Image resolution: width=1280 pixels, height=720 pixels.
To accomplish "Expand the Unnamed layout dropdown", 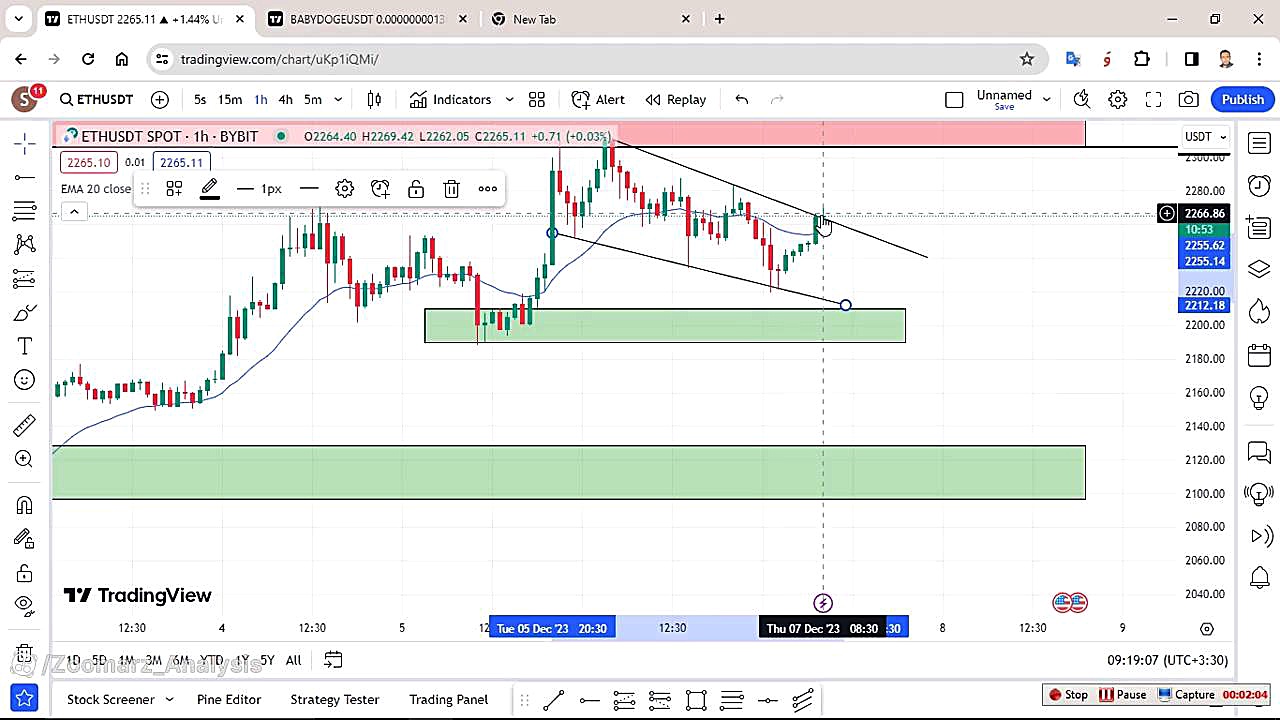I will [x=1046, y=99].
